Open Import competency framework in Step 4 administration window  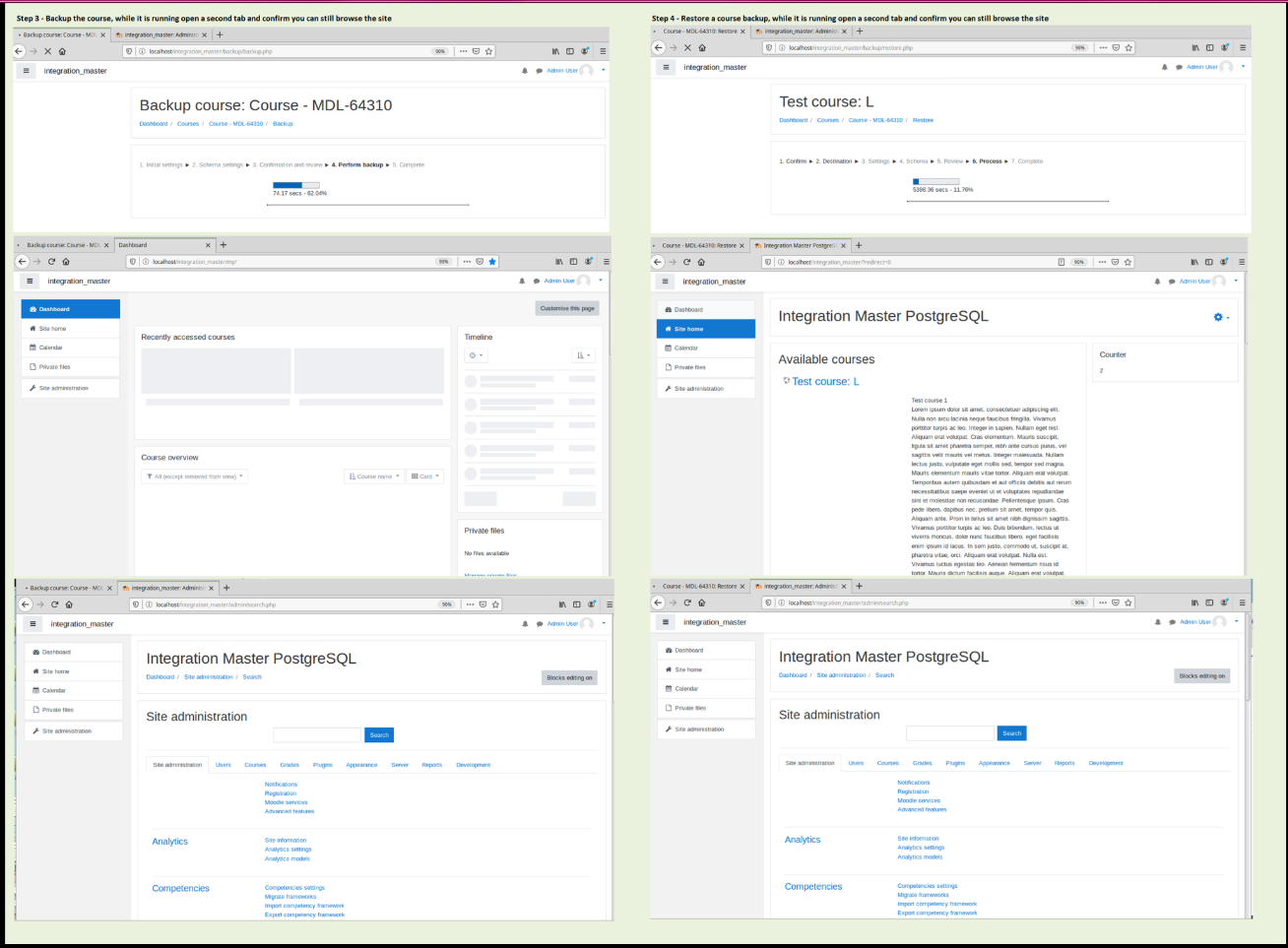point(937,904)
